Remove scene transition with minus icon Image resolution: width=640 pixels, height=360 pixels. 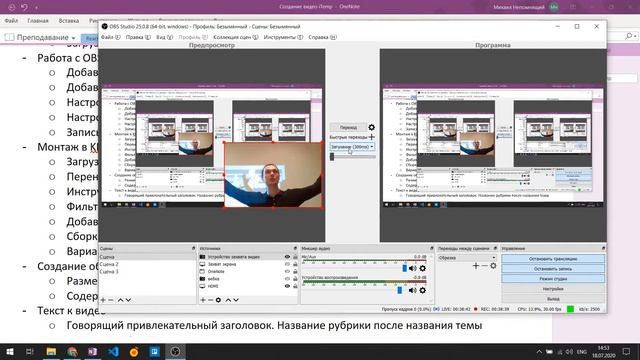[x=484, y=266]
